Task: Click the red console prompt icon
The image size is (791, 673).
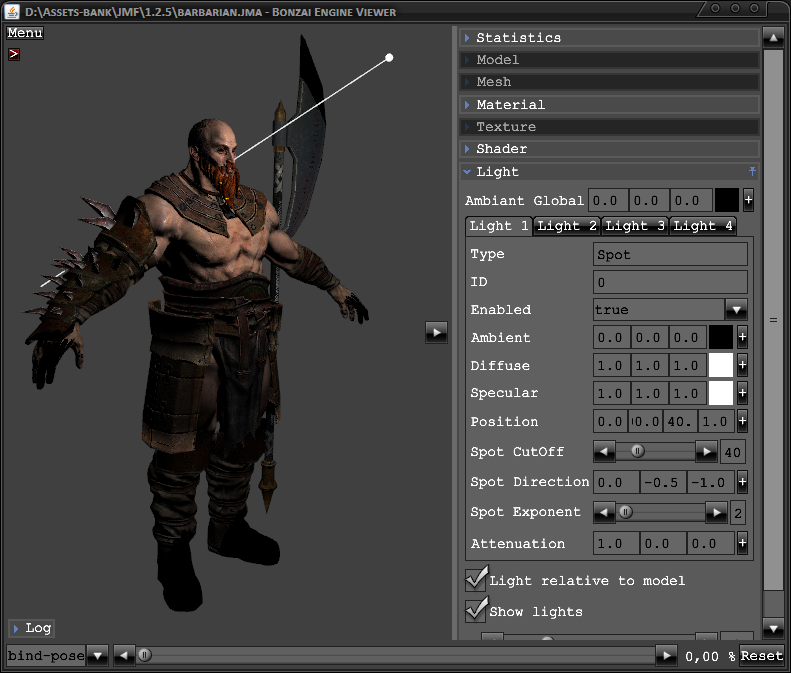Action: coord(14,54)
